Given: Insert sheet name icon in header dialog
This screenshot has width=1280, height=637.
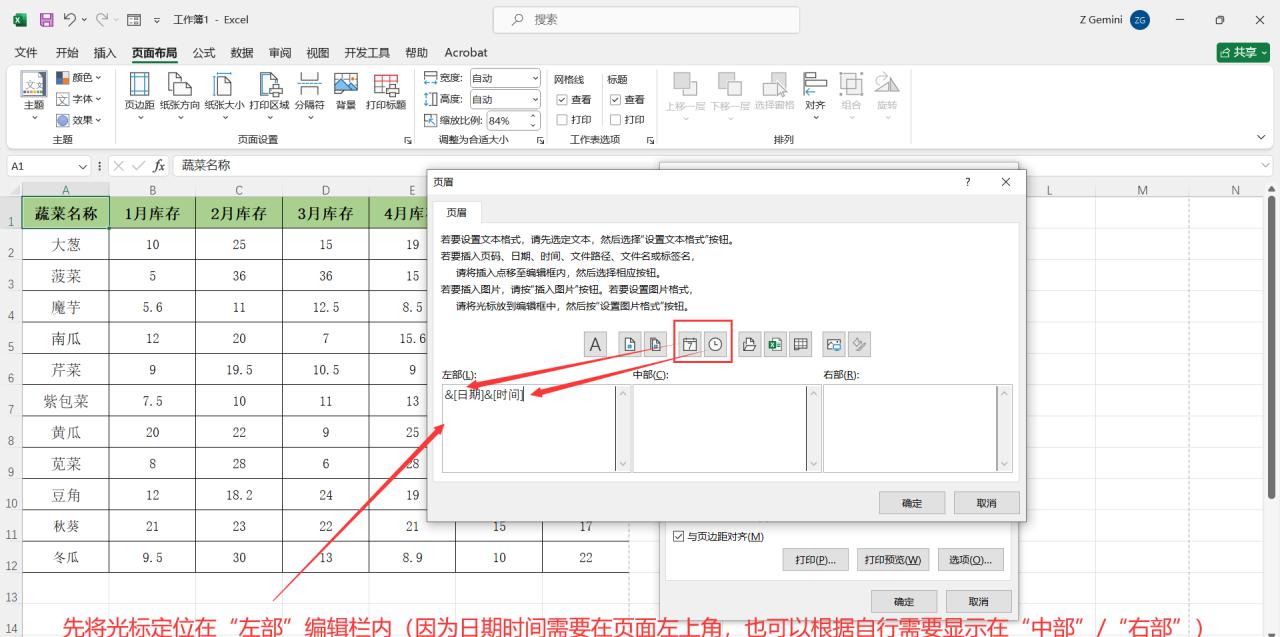Looking at the screenshot, I should [800, 344].
